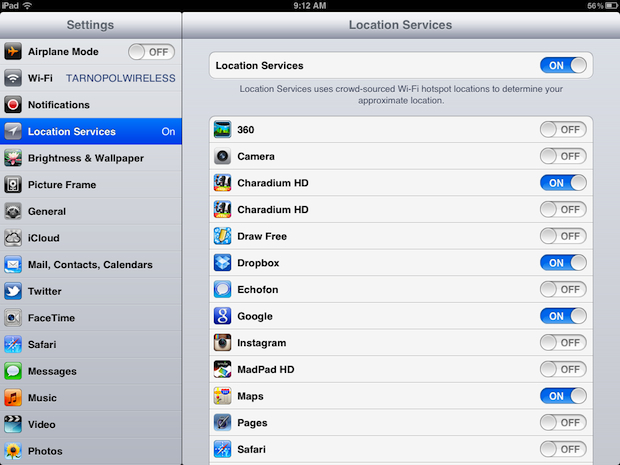Viewport: 620px width, 465px height.
Task: Tap the Draw Free app icon
Action: coord(222,236)
